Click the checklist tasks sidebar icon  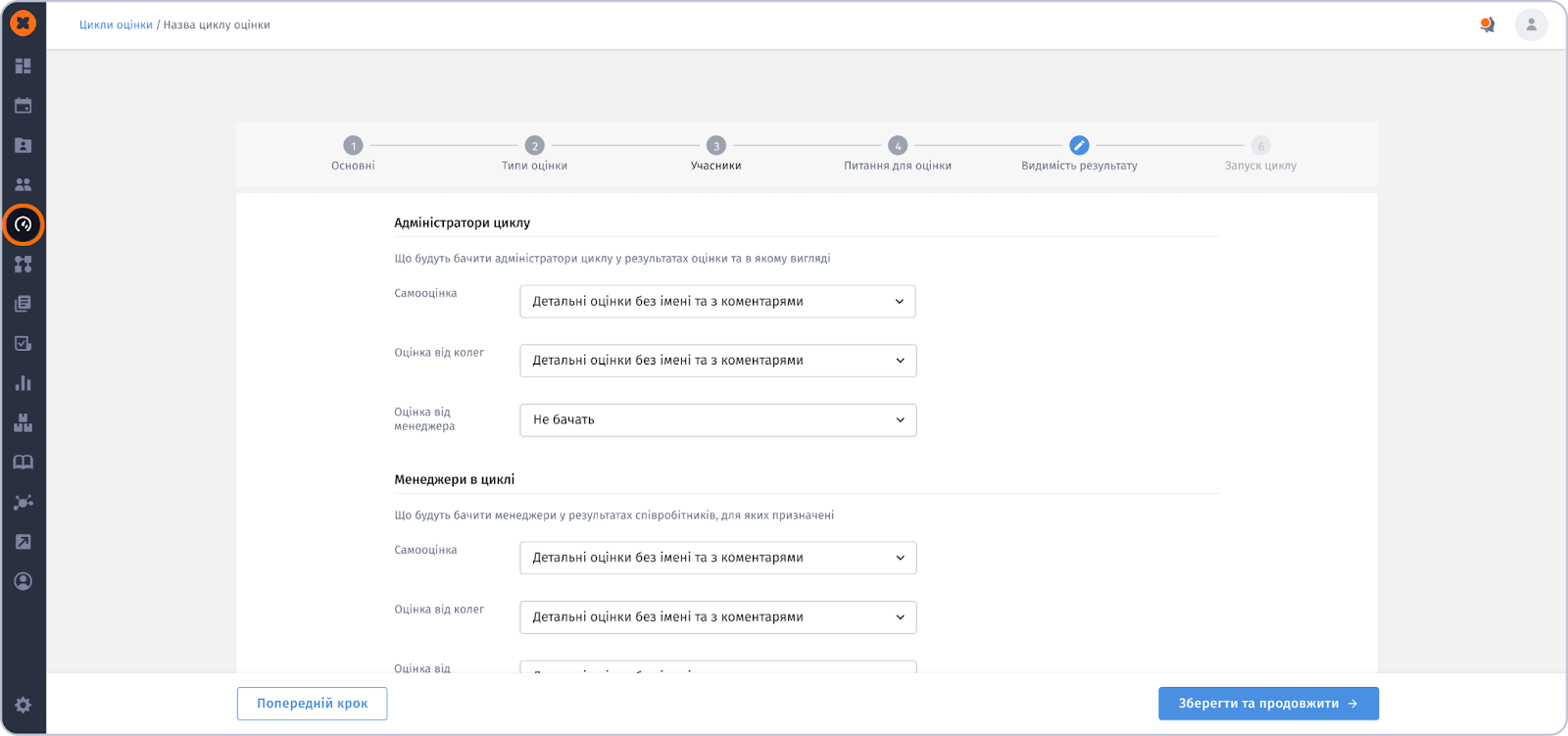pyautogui.click(x=24, y=344)
